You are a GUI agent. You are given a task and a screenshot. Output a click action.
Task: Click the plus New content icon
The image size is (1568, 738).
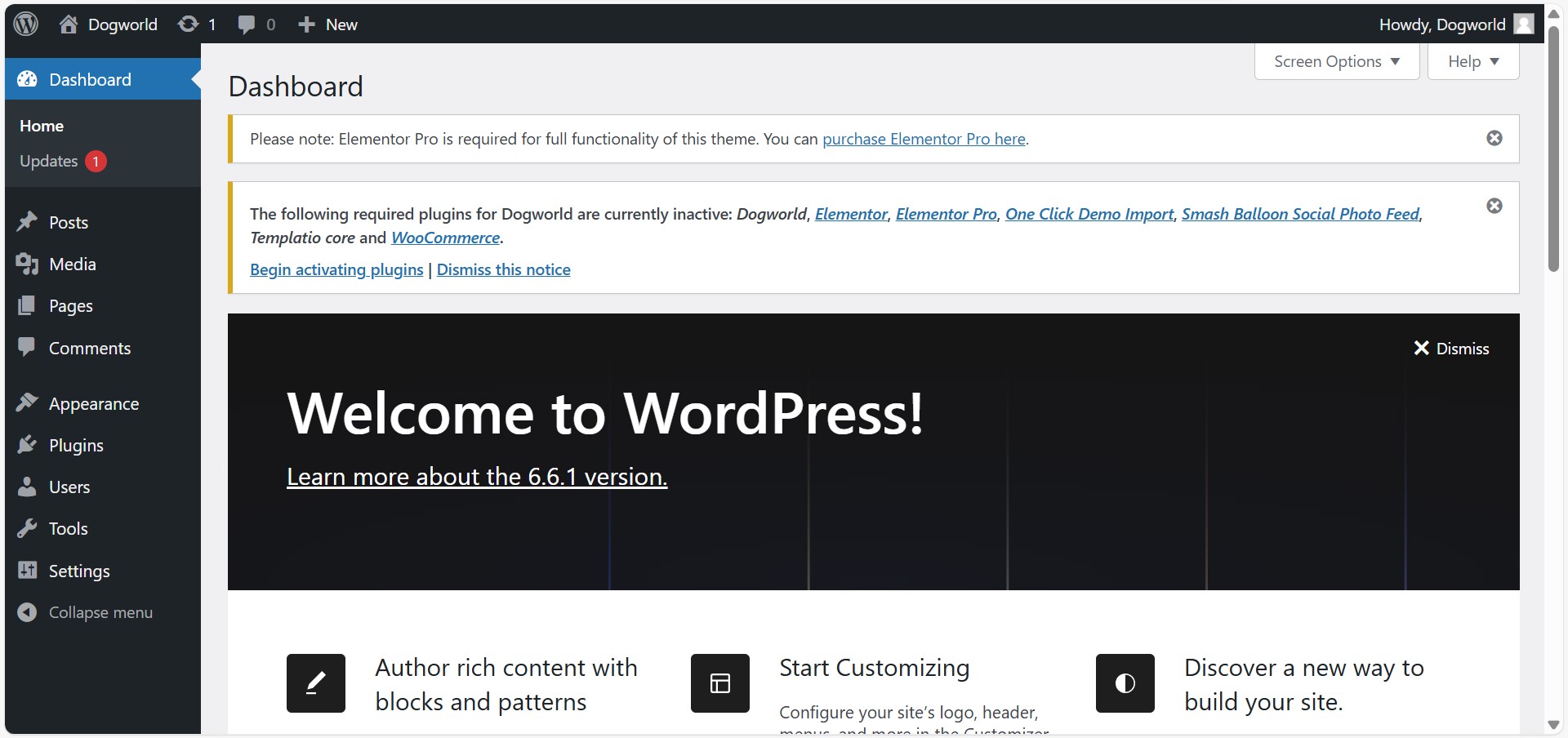306,24
